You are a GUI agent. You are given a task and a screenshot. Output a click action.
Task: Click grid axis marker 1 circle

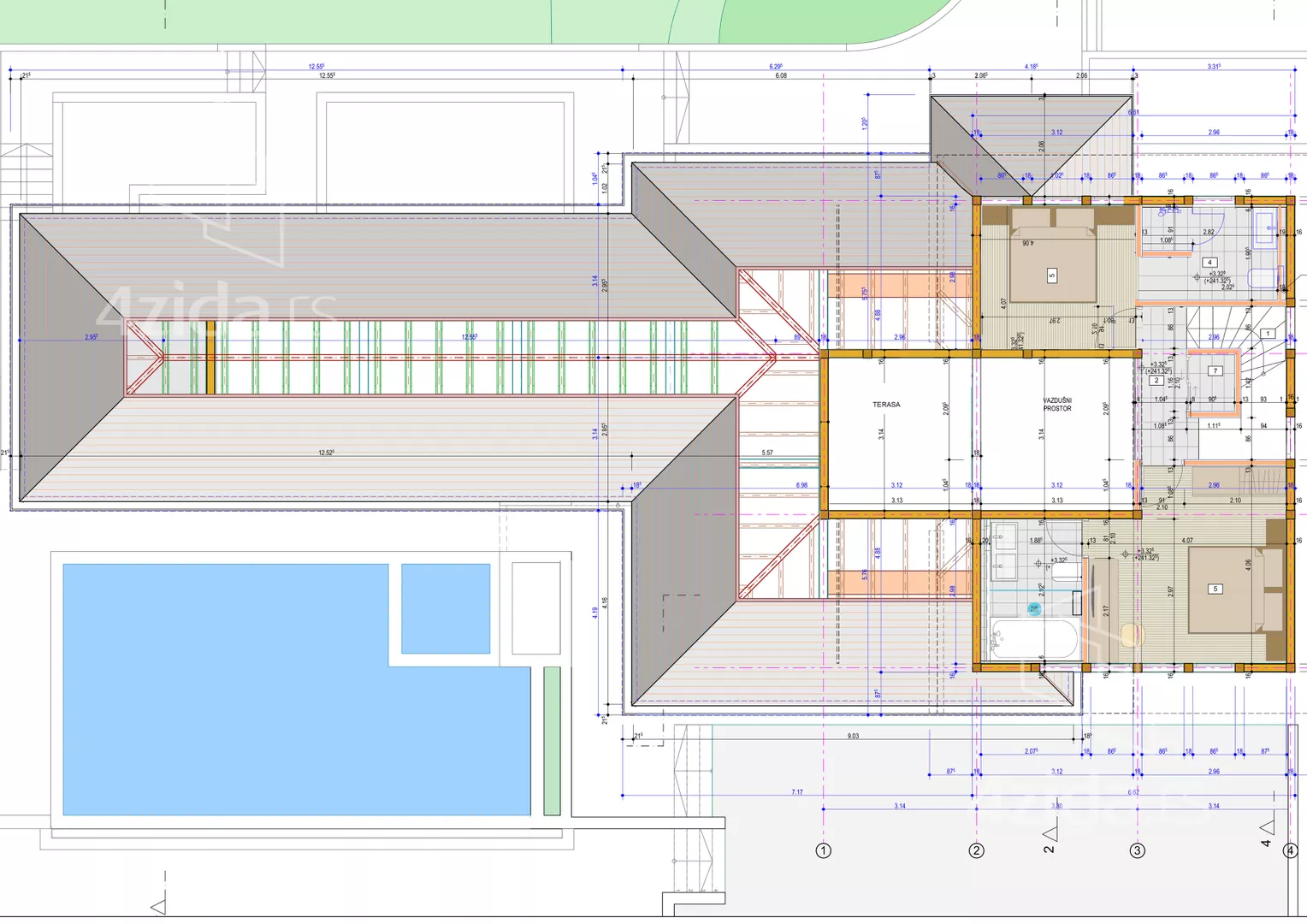(823, 850)
